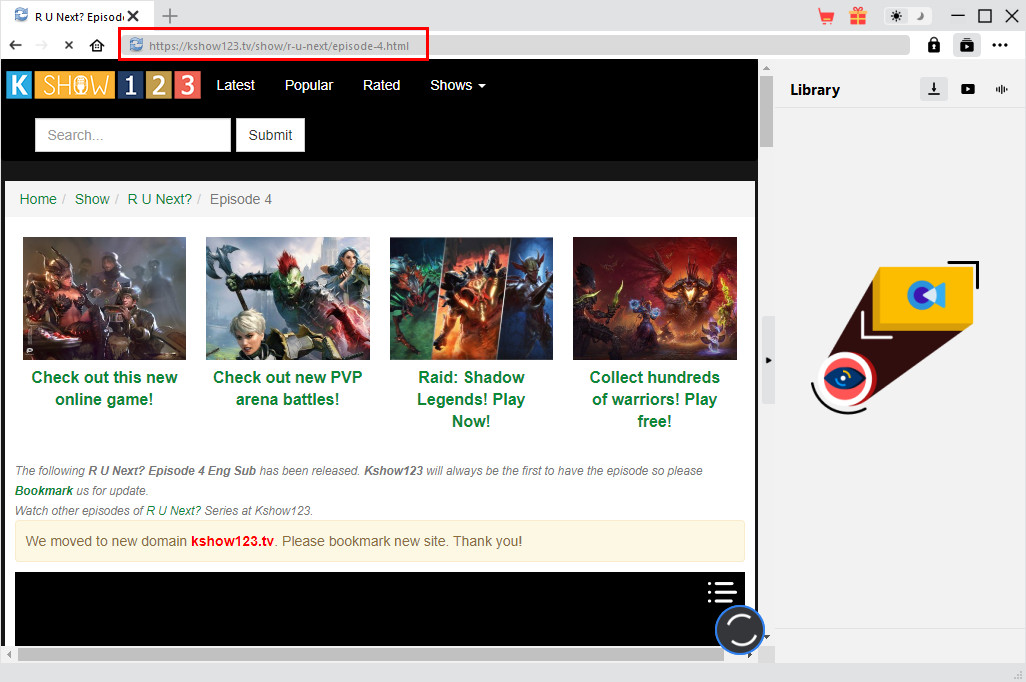Switch to dark mode moon toggle

point(920,16)
